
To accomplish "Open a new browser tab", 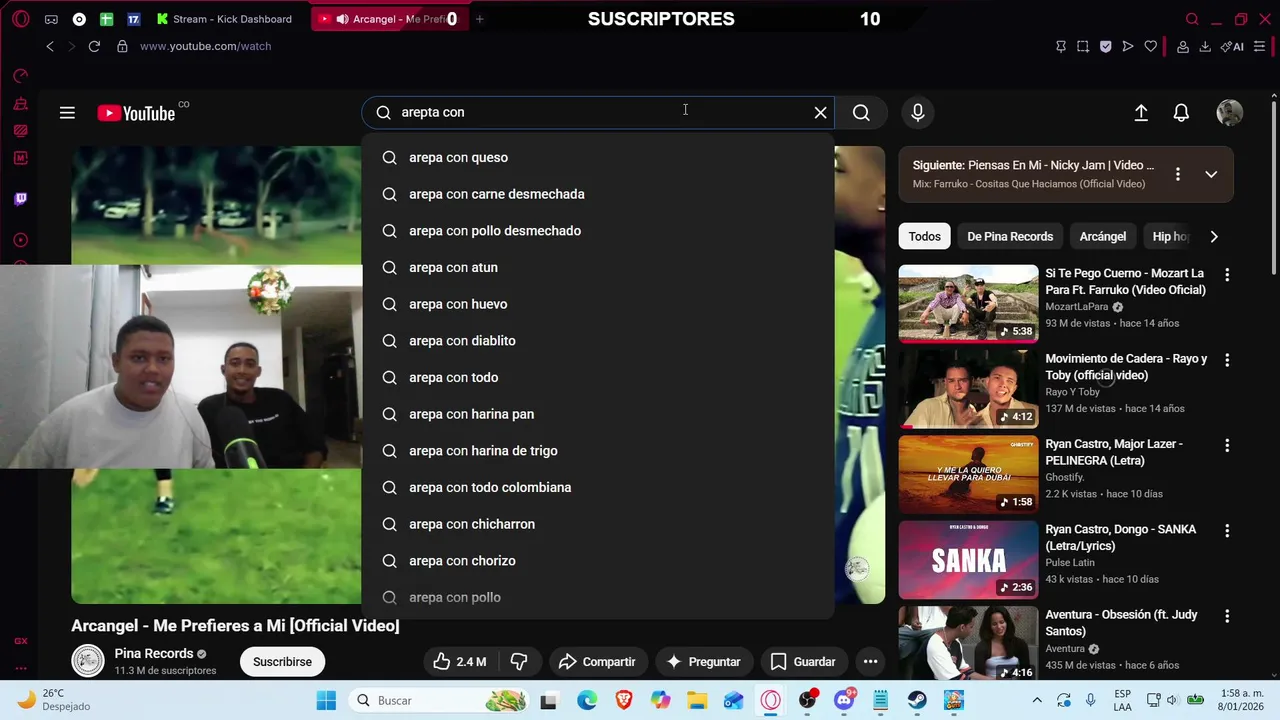I will [x=480, y=19].
